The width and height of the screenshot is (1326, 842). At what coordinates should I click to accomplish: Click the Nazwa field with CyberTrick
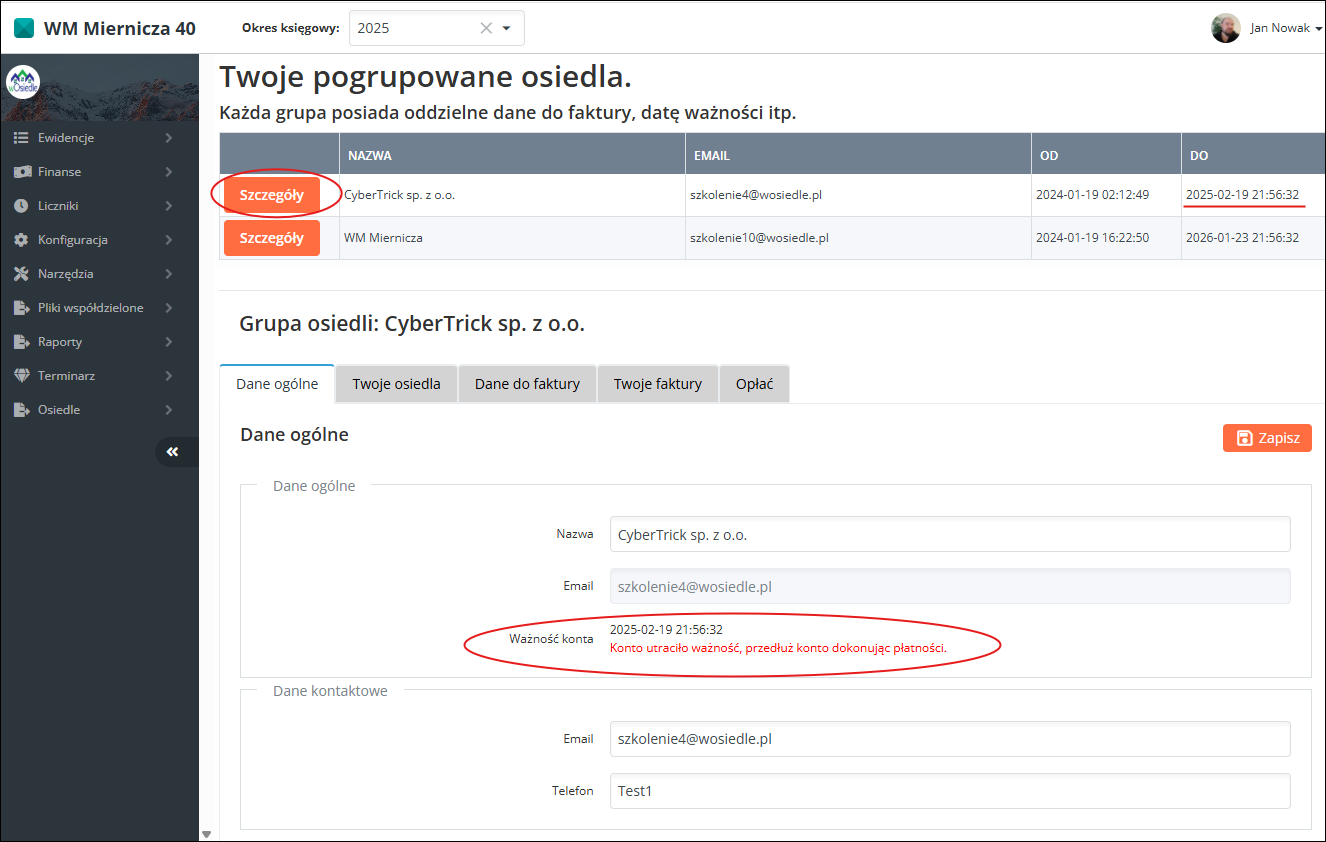pos(949,534)
